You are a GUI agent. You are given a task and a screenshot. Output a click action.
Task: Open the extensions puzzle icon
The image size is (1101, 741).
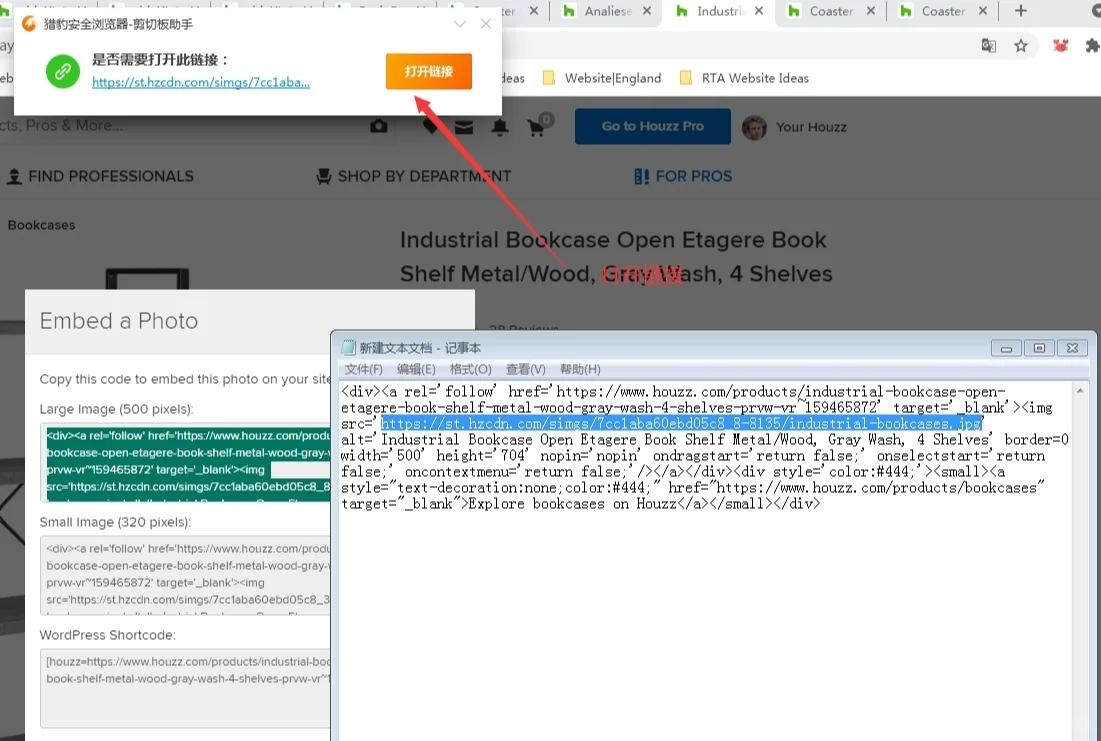click(1093, 46)
